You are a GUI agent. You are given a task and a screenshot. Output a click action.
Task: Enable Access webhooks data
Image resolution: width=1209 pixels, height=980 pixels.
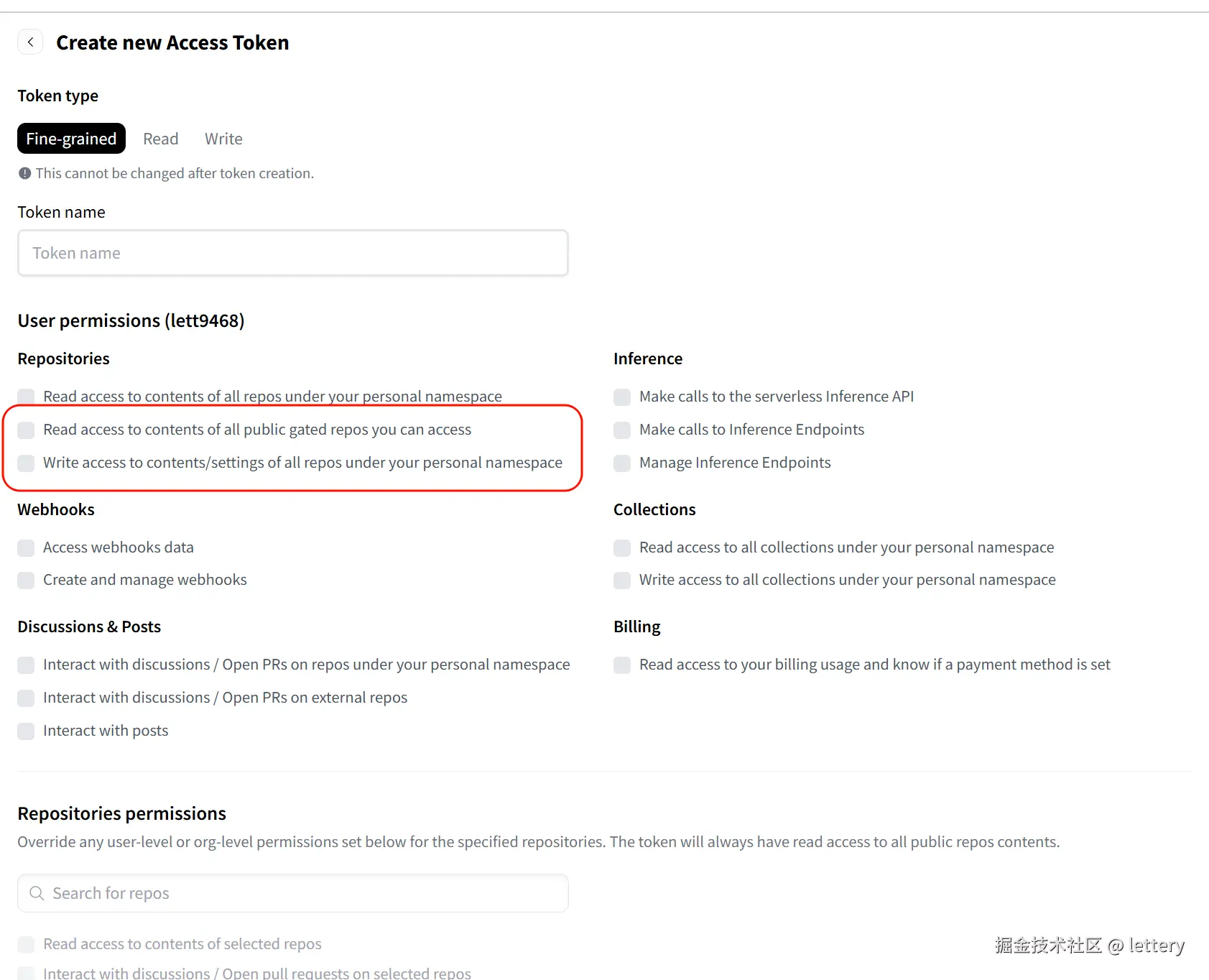[x=27, y=548]
